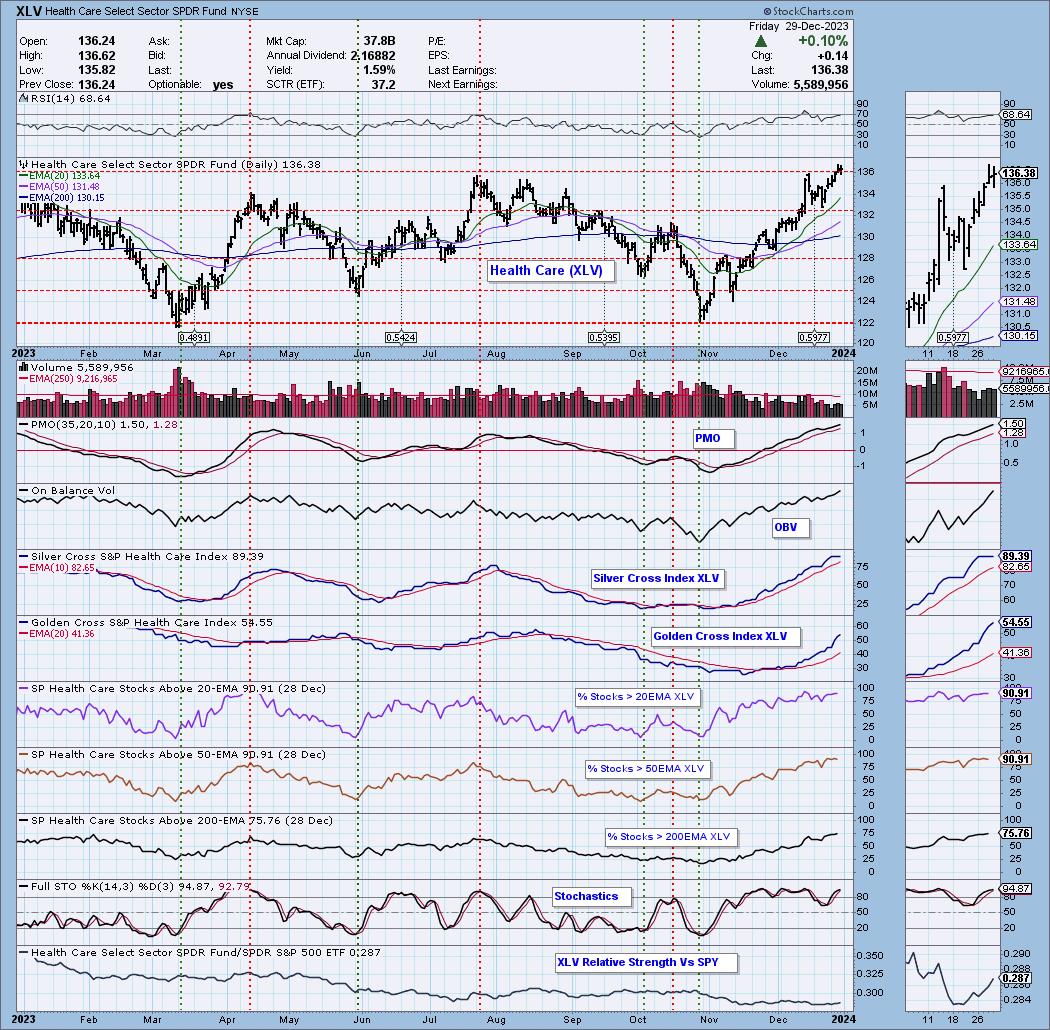Click Stocks Above 200-EMA 75.76 legend
1050x1030 pixels.
(x=175, y=820)
